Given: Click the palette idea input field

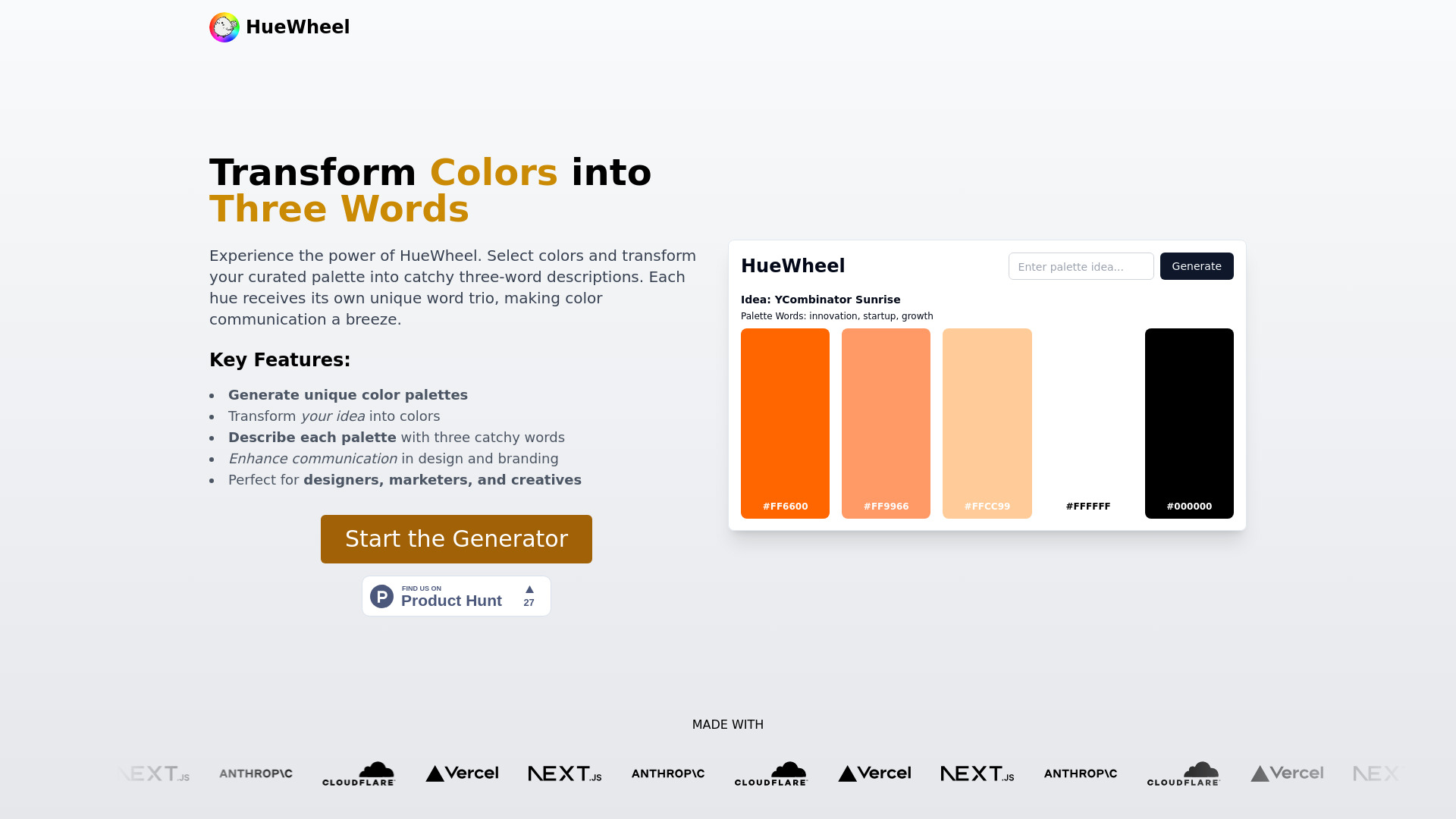Looking at the screenshot, I should coord(1081,266).
